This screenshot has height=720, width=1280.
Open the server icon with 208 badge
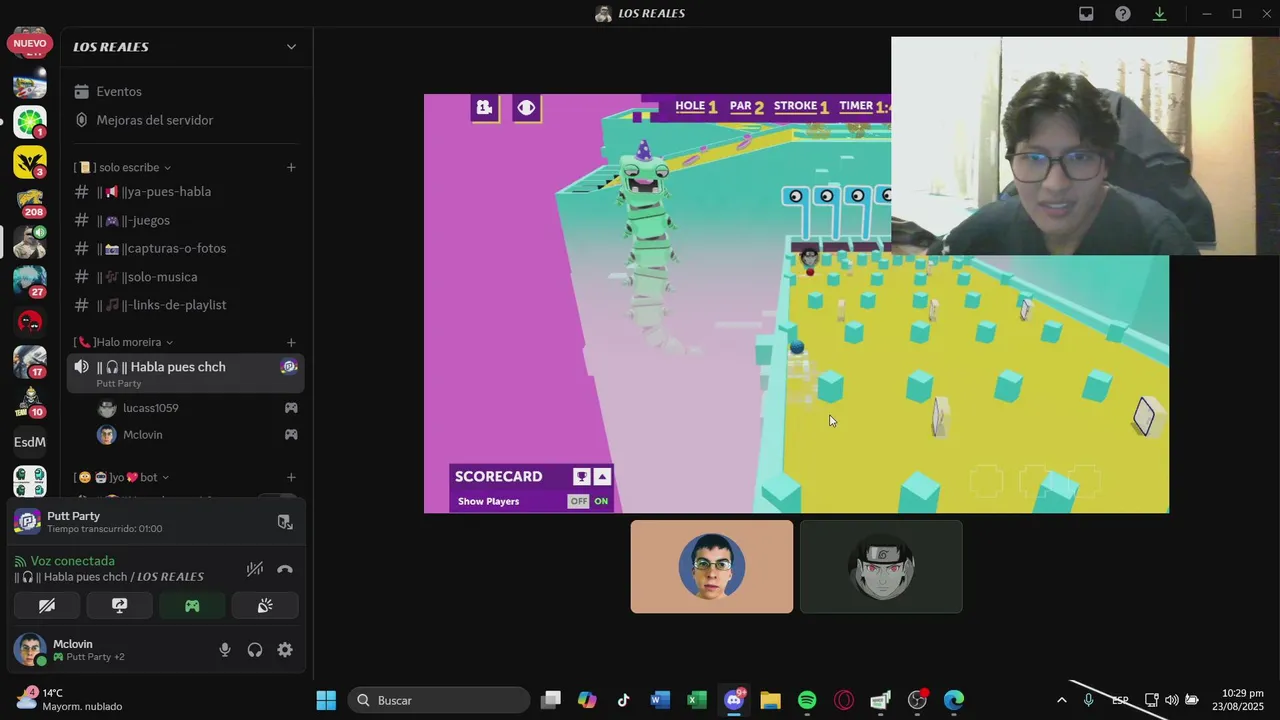tap(30, 202)
